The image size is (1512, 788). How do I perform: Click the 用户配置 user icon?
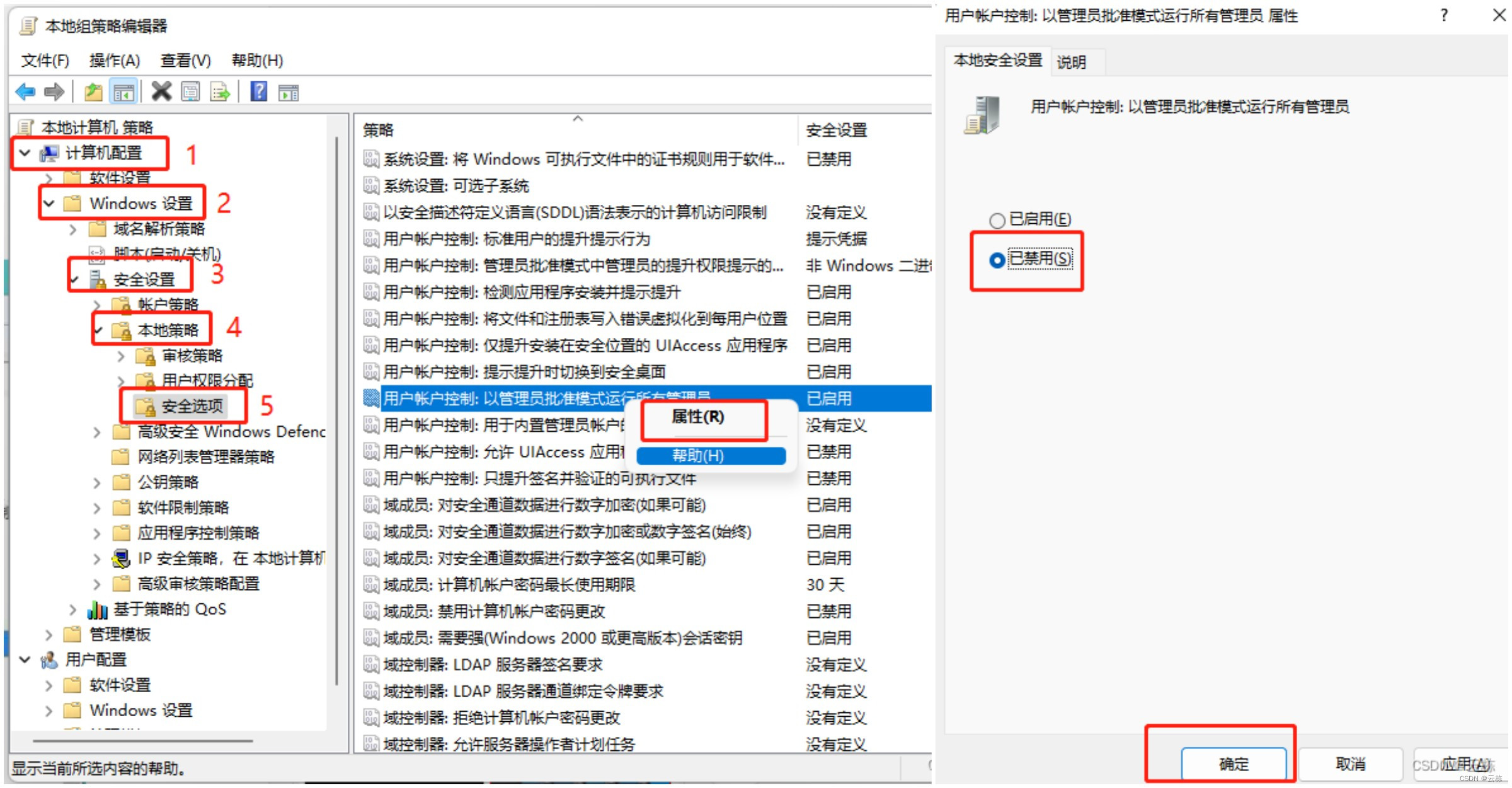tap(49, 660)
